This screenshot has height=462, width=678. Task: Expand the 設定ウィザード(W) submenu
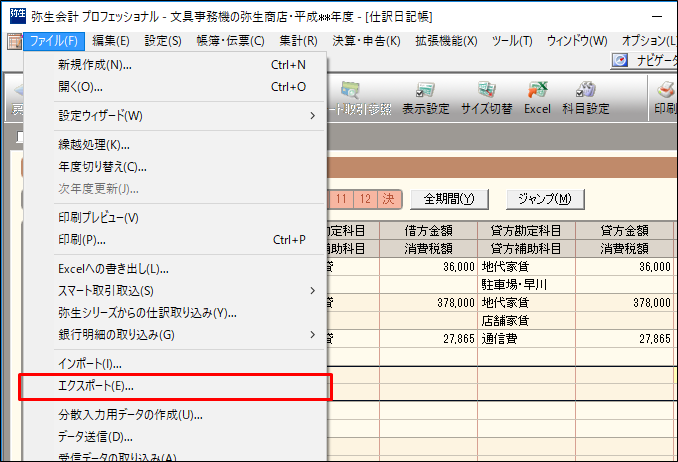(x=189, y=116)
